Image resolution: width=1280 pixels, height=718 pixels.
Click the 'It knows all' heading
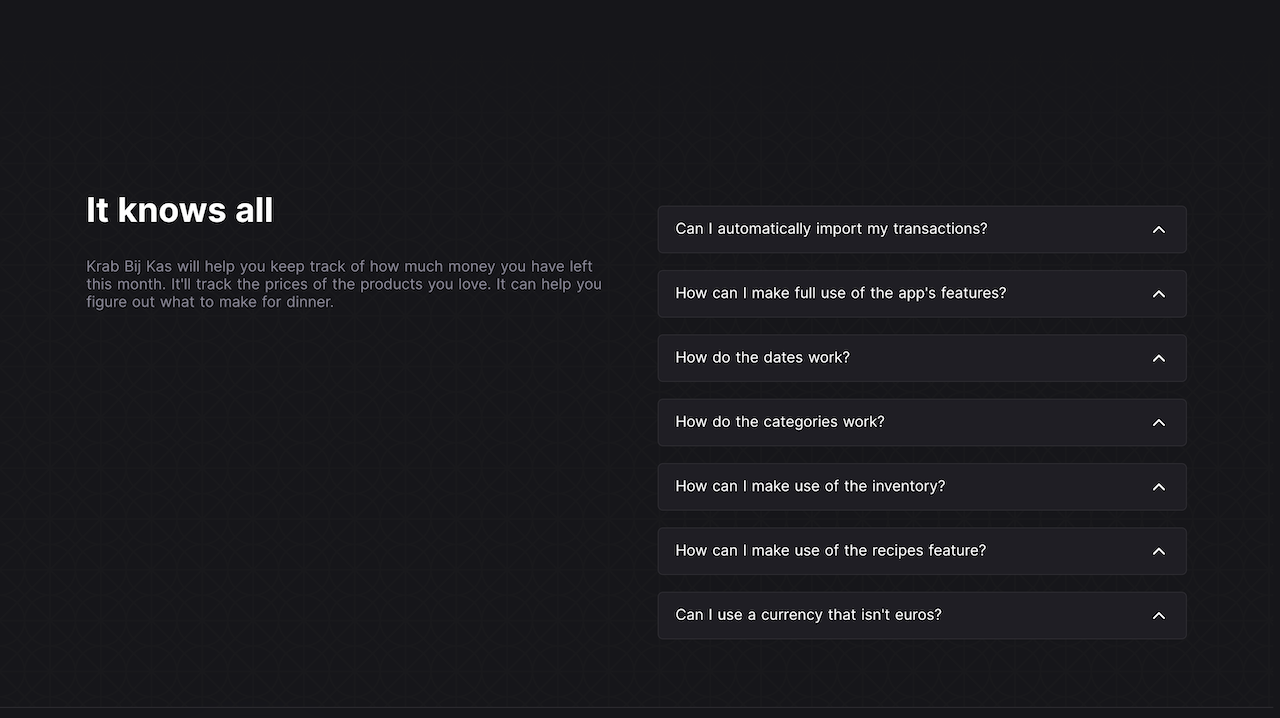tap(179, 209)
